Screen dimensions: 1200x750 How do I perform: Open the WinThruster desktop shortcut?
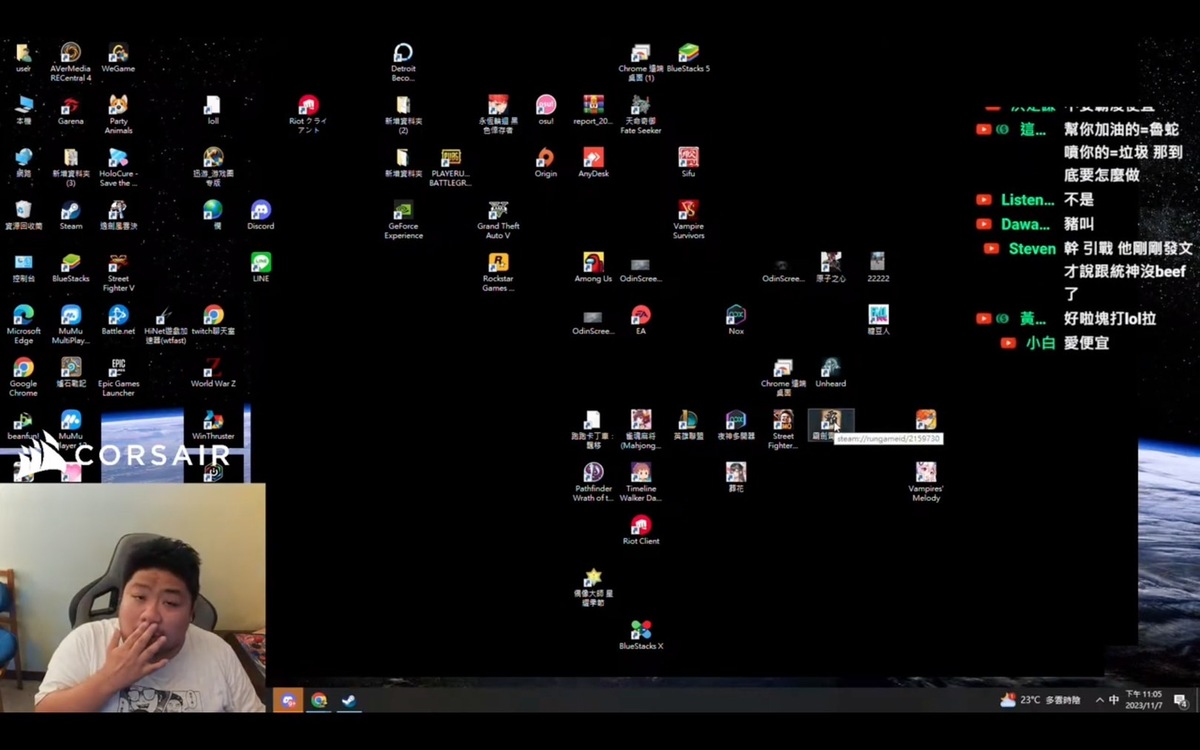[x=213, y=425]
